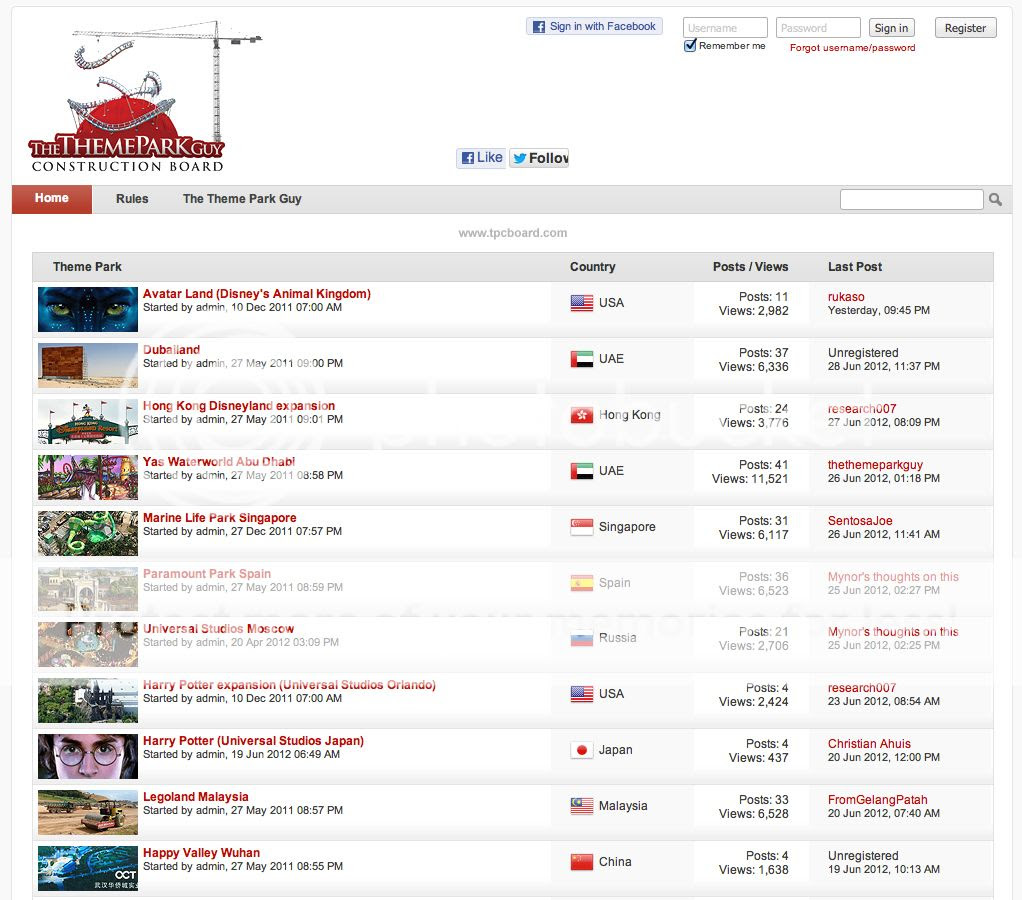Open Hong Kong Disneyland expansion thread
The width and height of the screenshot is (1022, 900).
pos(239,406)
